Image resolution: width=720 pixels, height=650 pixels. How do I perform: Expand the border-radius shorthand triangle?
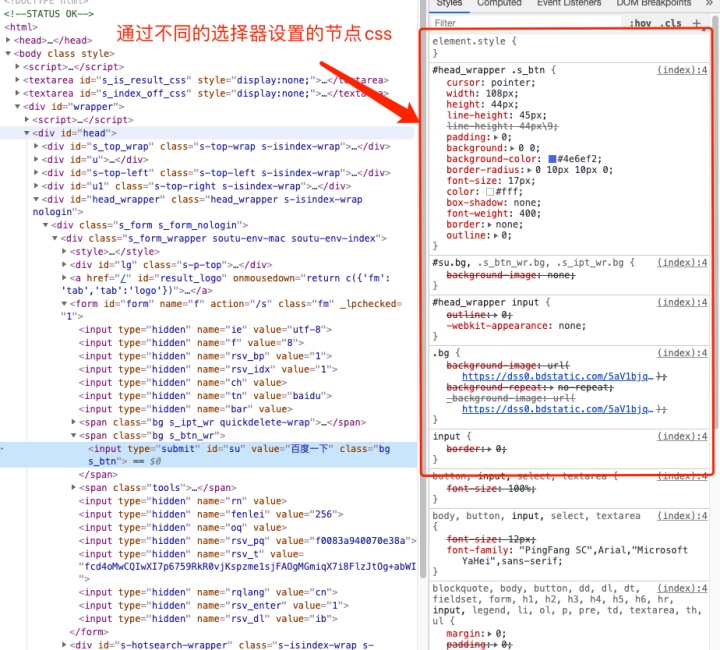(529, 170)
